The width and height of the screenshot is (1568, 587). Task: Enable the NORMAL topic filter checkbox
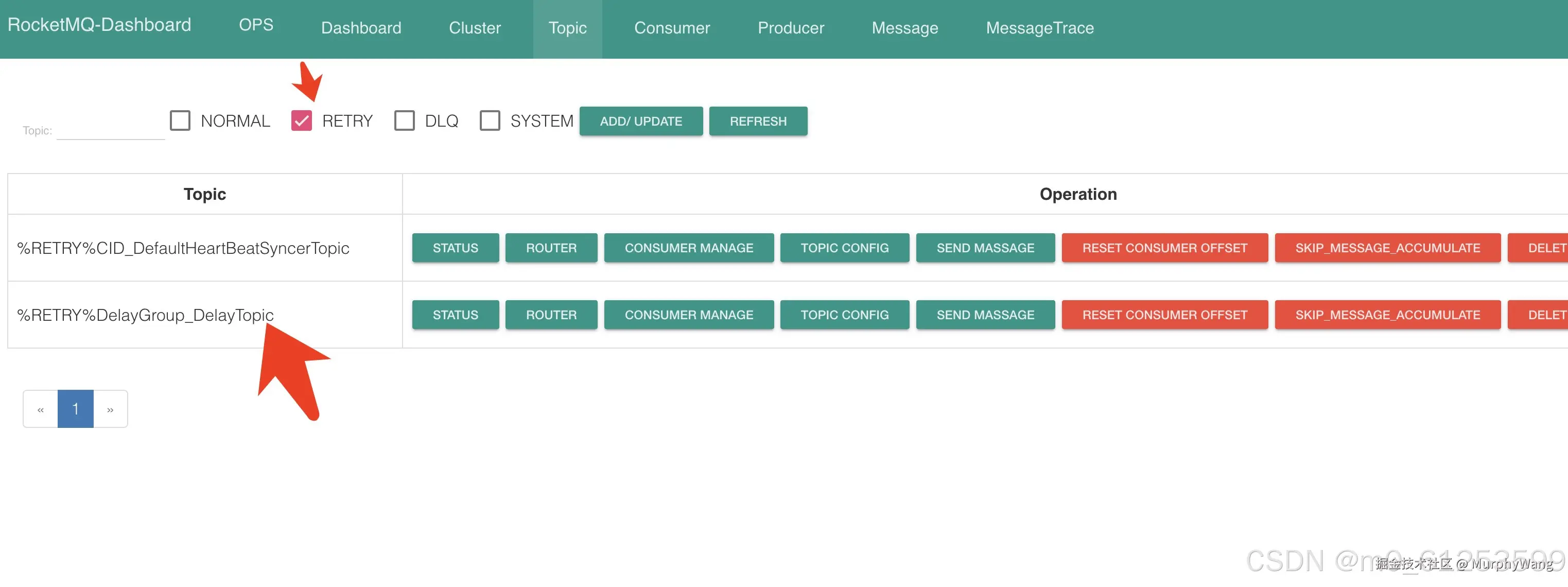tap(180, 120)
